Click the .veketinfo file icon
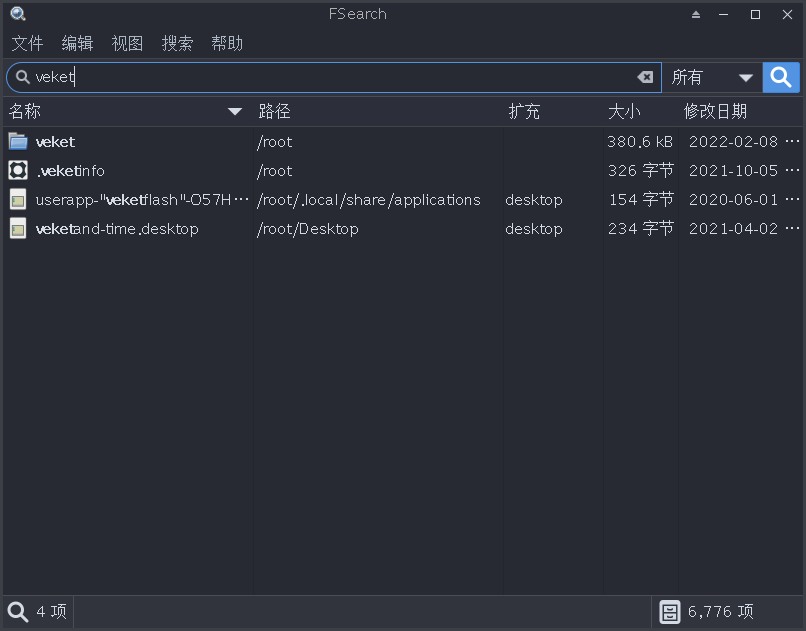 tap(18, 170)
